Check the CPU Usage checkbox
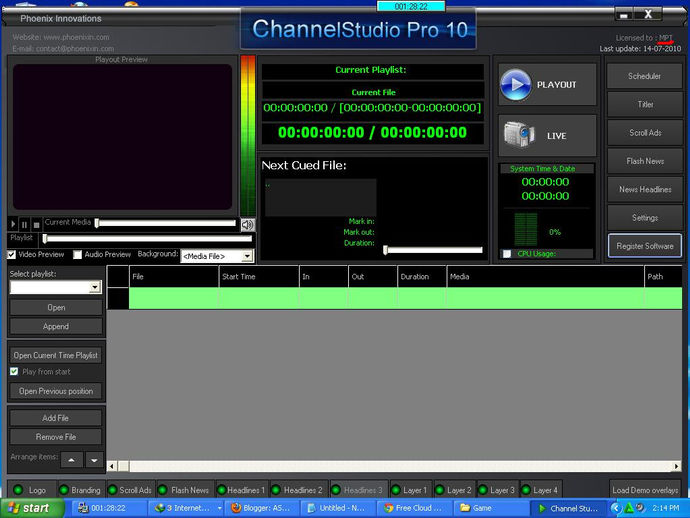The height and width of the screenshot is (518, 690). click(x=507, y=254)
